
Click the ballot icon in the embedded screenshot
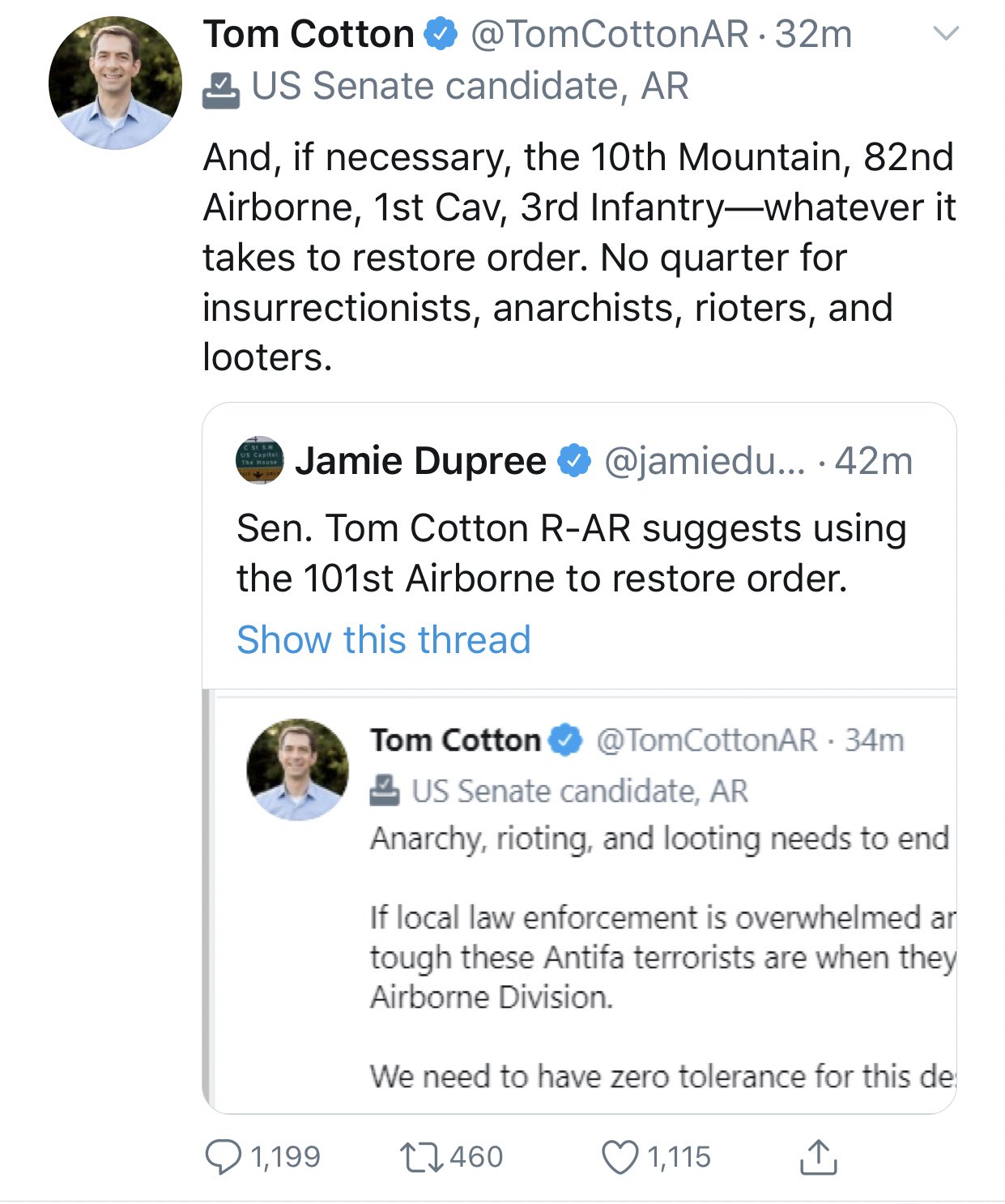coord(385,790)
